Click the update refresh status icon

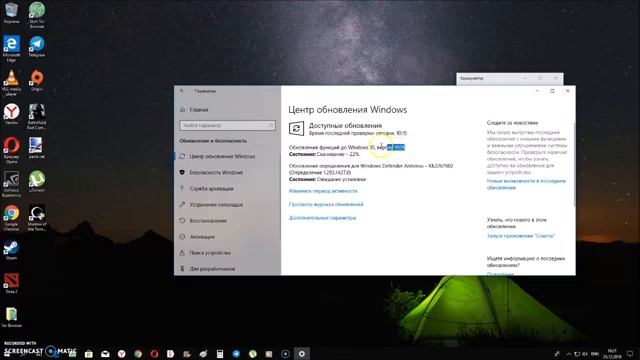pyautogui.click(x=296, y=129)
